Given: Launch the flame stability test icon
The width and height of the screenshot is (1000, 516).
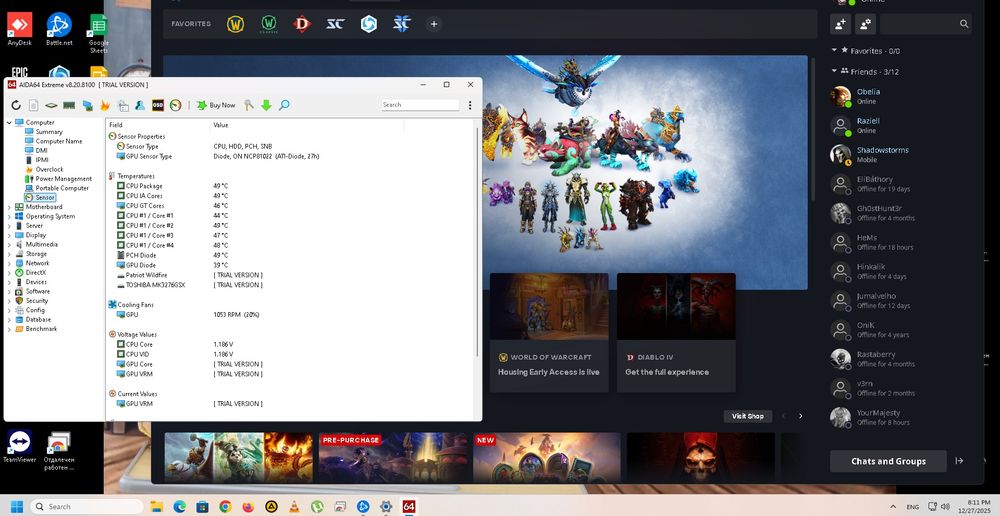Looking at the screenshot, I should (105, 105).
